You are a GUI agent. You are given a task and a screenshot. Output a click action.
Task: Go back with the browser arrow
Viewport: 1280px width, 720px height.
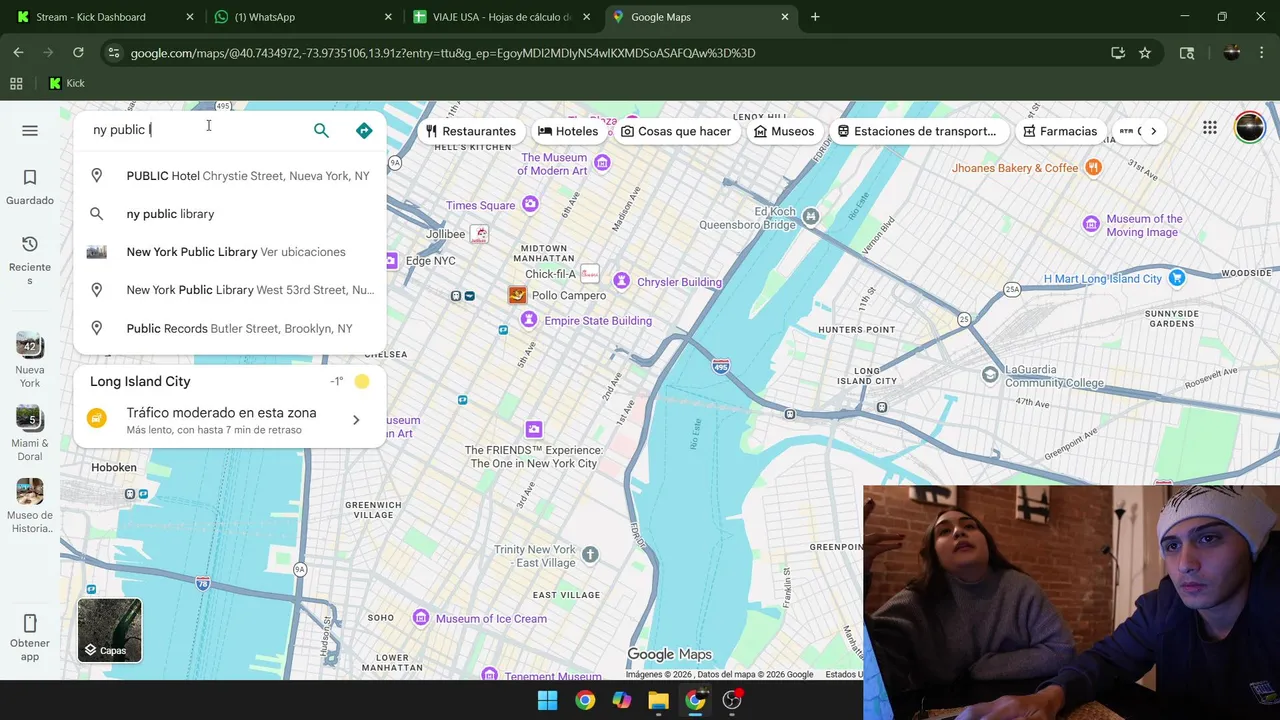pos(18,53)
